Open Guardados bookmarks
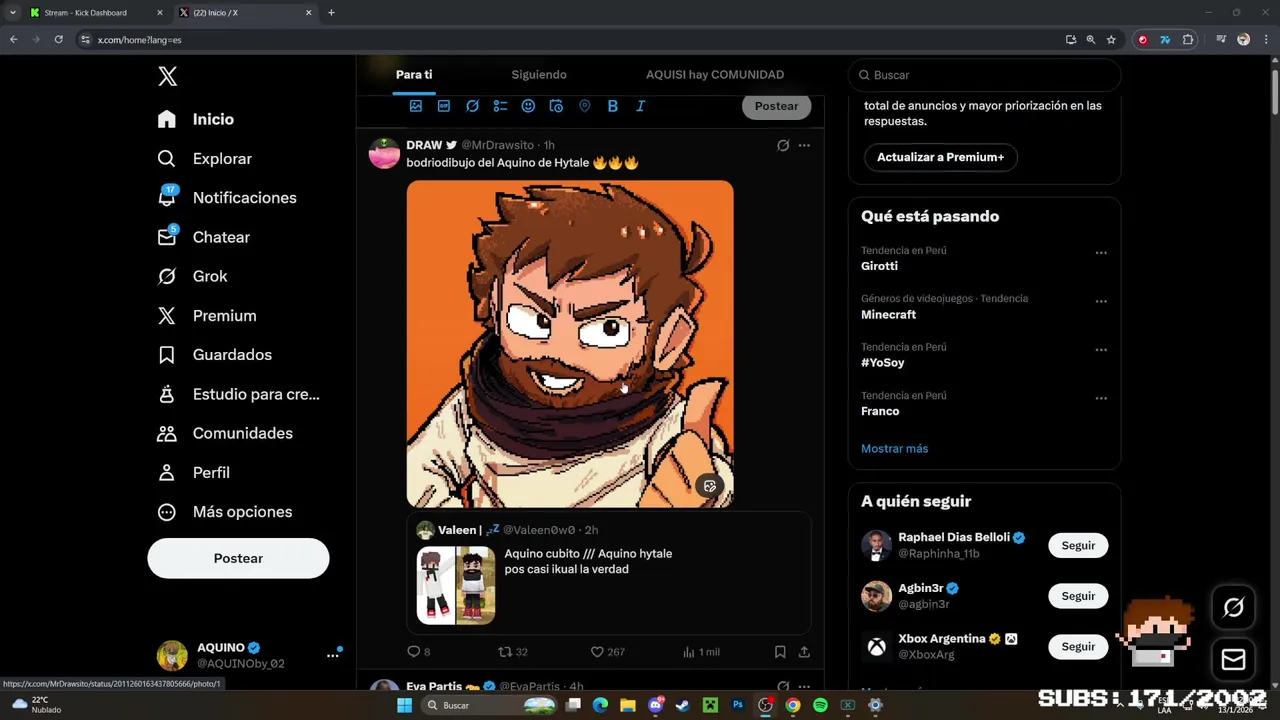Screen dimensions: 1280x720 tap(215, 354)
